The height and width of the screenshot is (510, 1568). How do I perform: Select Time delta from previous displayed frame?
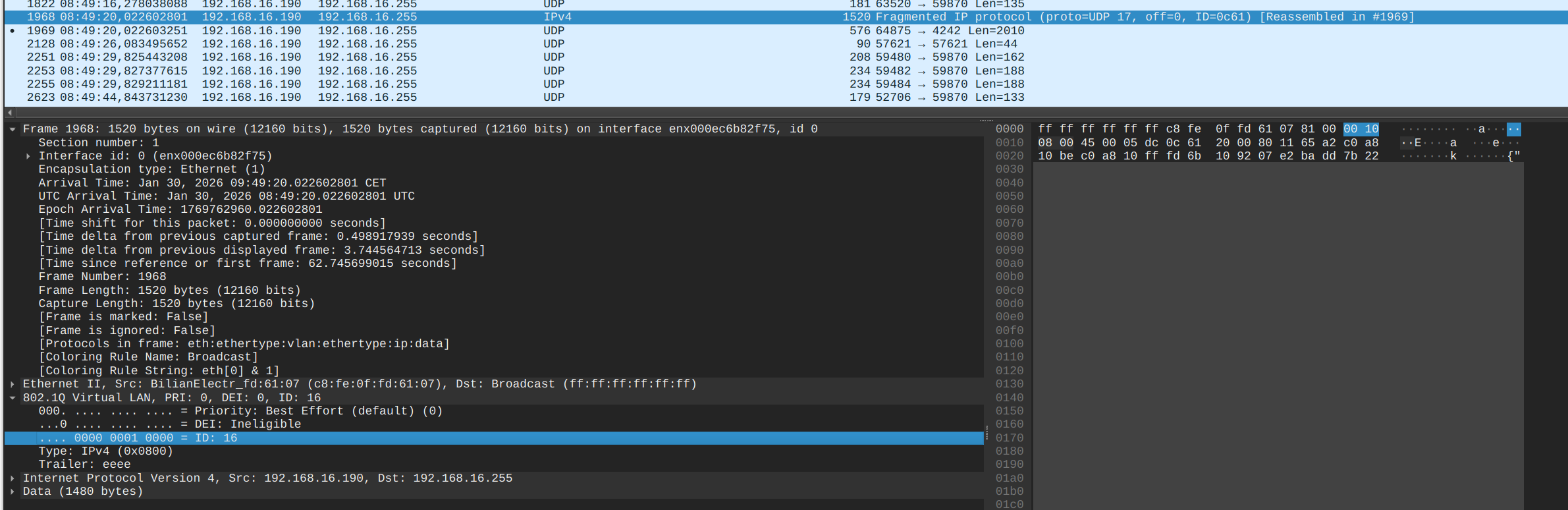pyautogui.click(x=261, y=250)
